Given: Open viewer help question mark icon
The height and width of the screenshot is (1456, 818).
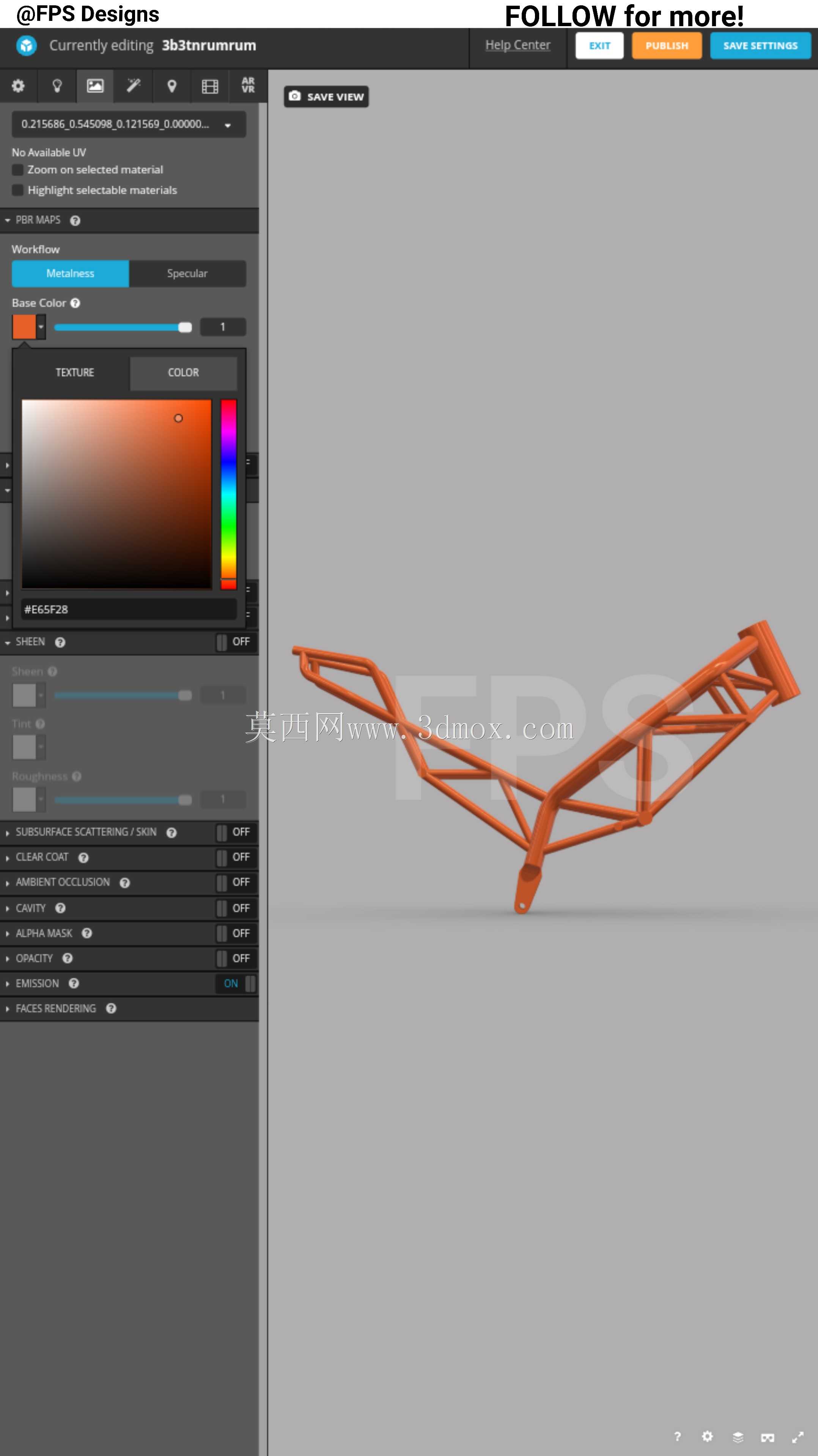Looking at the screenshot, I should coord(677,1436).
